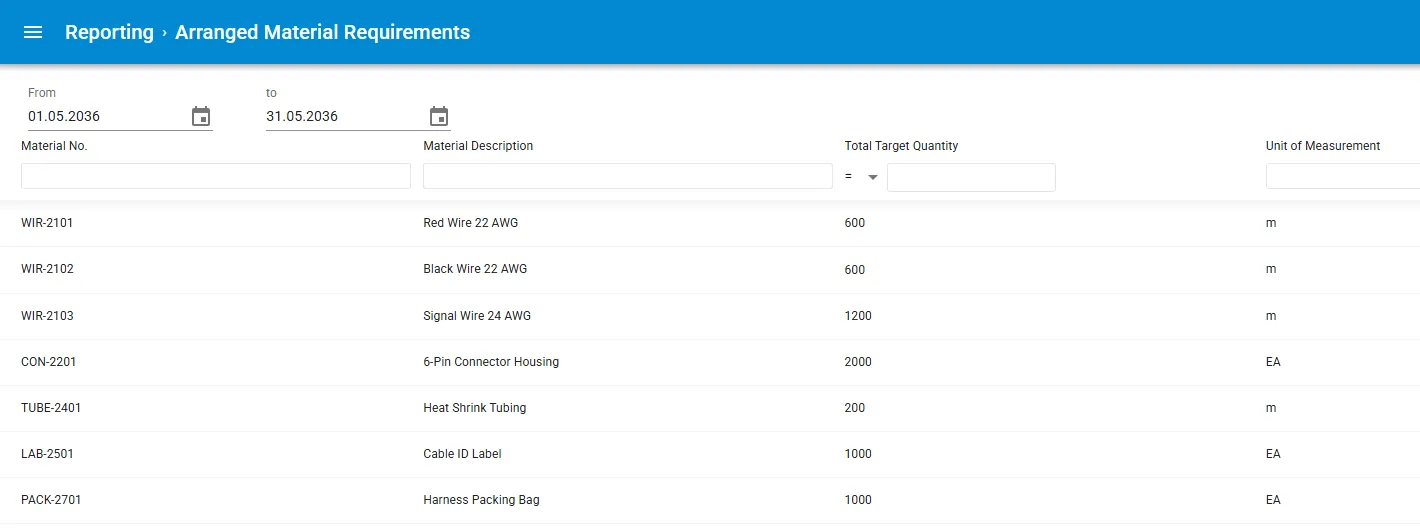Screen dimensions: 1420x528
Task: Click unit m in WIR-2103 row
Action: (1271, 316)
